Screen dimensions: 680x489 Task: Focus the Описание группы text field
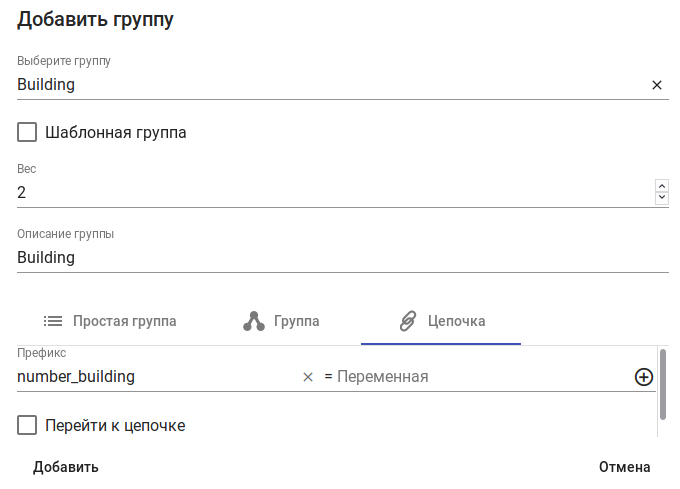pos(342,257)
